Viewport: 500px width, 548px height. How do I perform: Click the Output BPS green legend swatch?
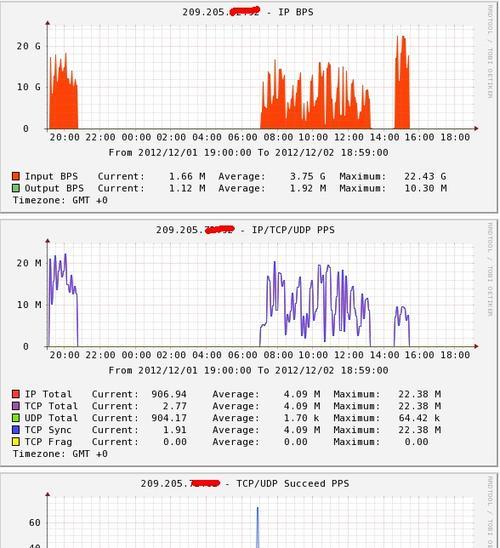coord(16,188)
